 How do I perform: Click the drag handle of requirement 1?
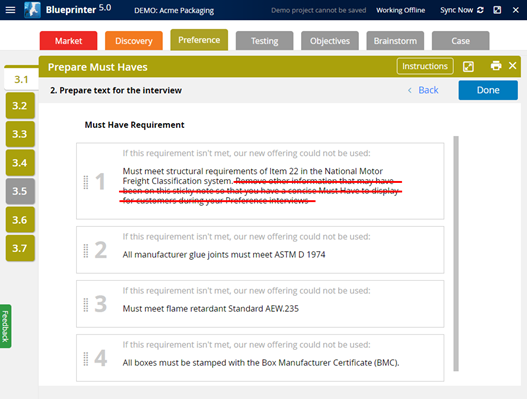pyautogui.click(x=86, y=182)
